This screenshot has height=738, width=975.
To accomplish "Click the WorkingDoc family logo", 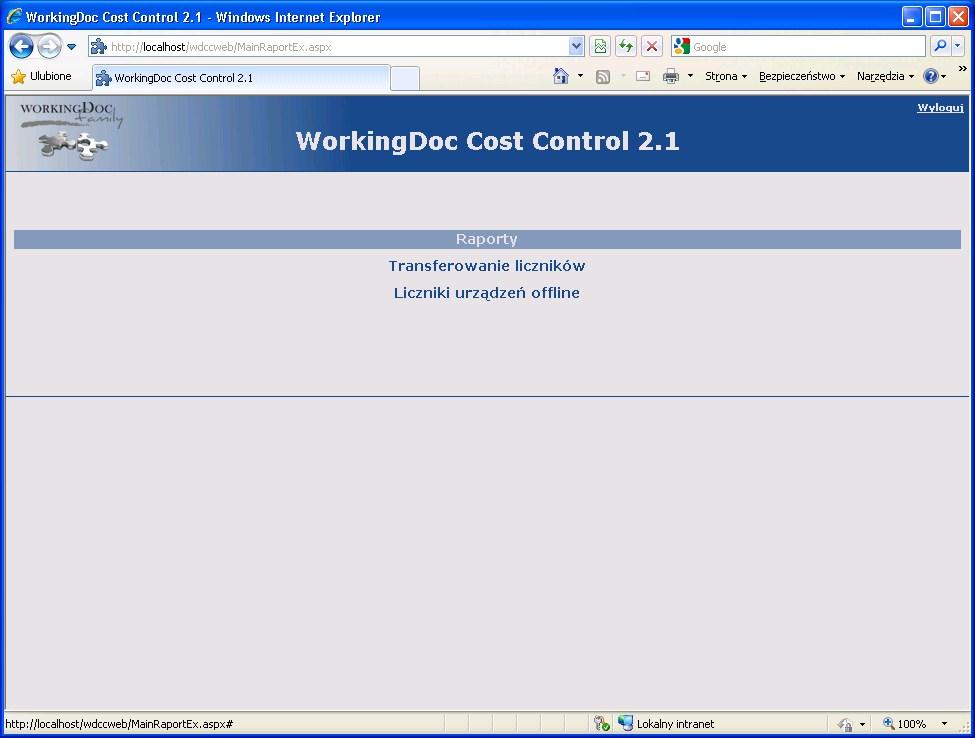I will pos(72,131).
